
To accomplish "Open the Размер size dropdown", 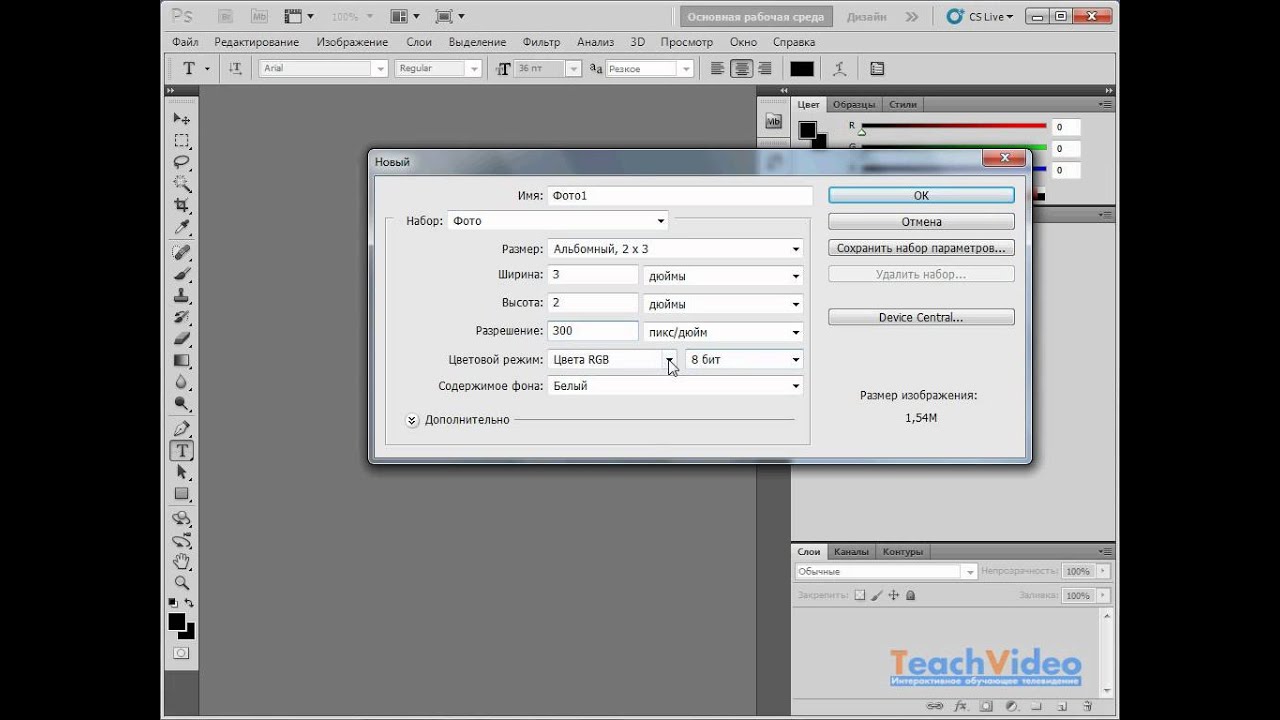I will 675,249.
